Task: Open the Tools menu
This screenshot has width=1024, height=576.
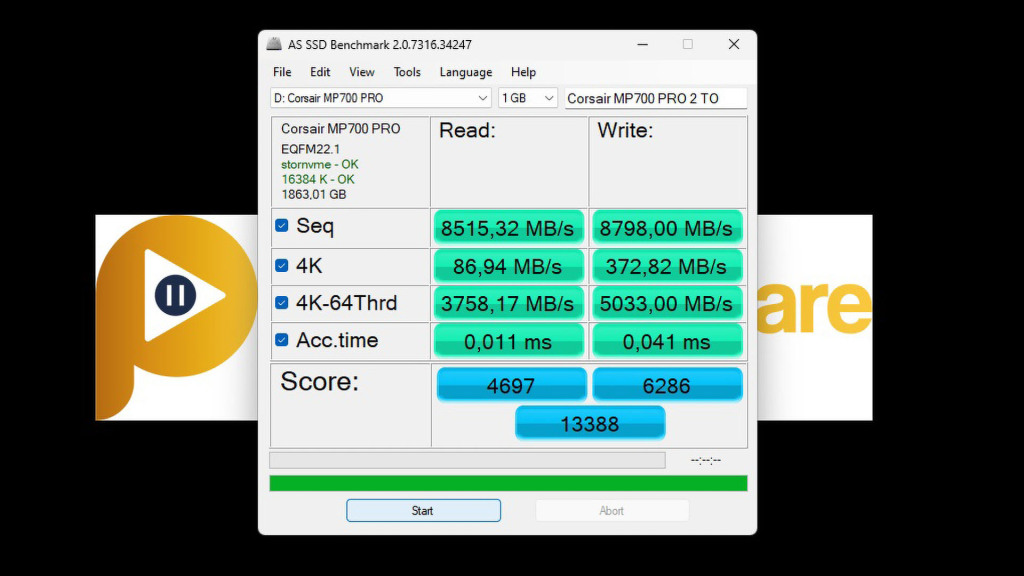Action: tap(407, 72)
